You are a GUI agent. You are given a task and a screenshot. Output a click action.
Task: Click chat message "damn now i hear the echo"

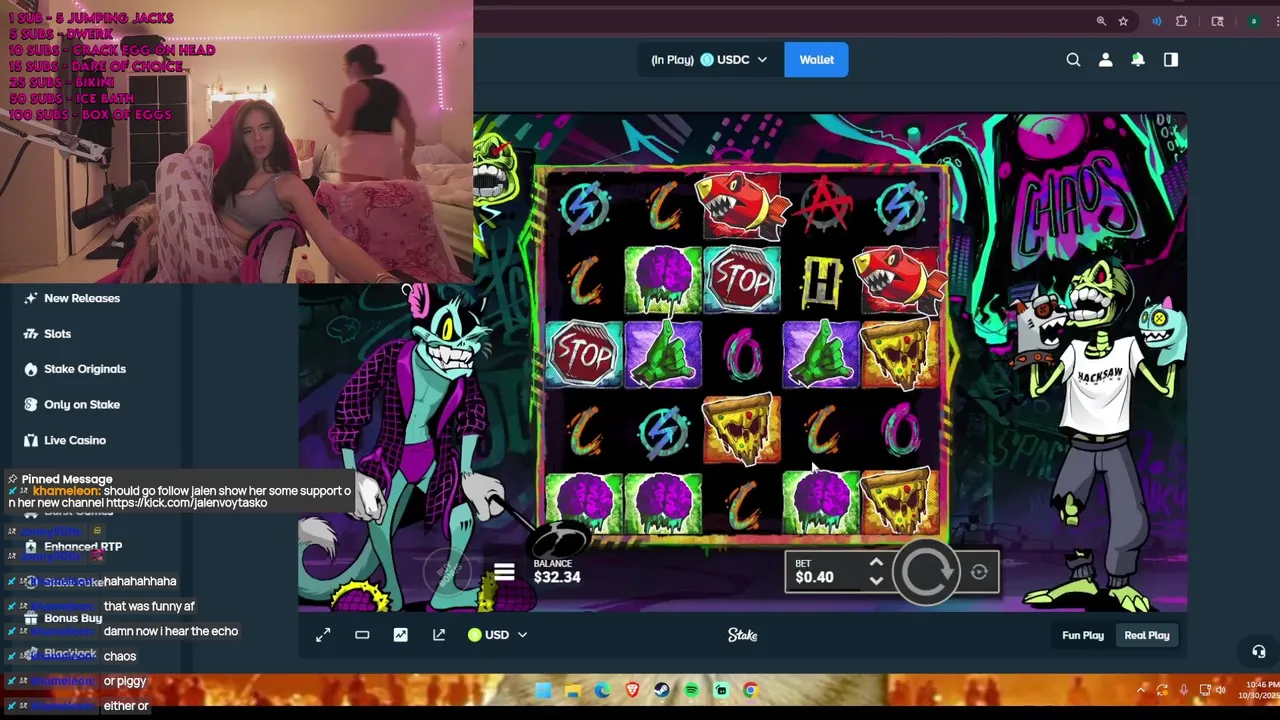pyautogui.click(x=171, y=631)
